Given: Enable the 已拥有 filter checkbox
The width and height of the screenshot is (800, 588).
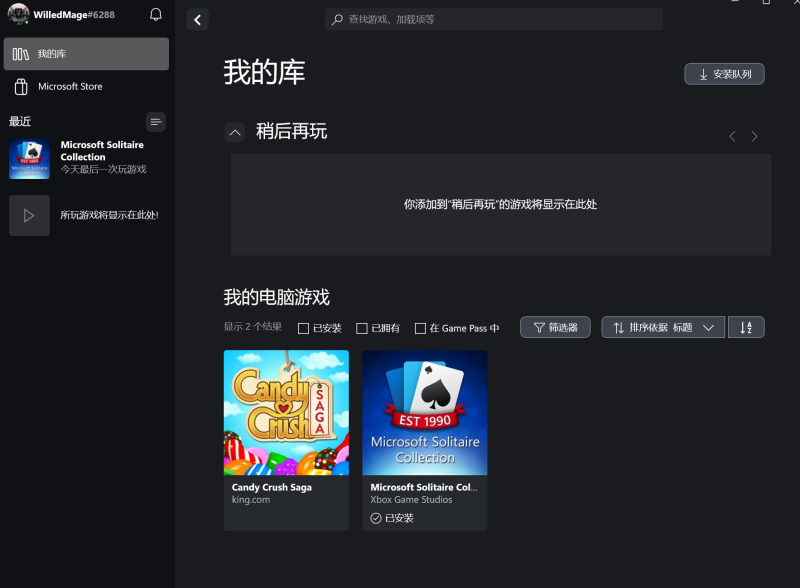Looking at the screenshot, I should click(361, 328).
